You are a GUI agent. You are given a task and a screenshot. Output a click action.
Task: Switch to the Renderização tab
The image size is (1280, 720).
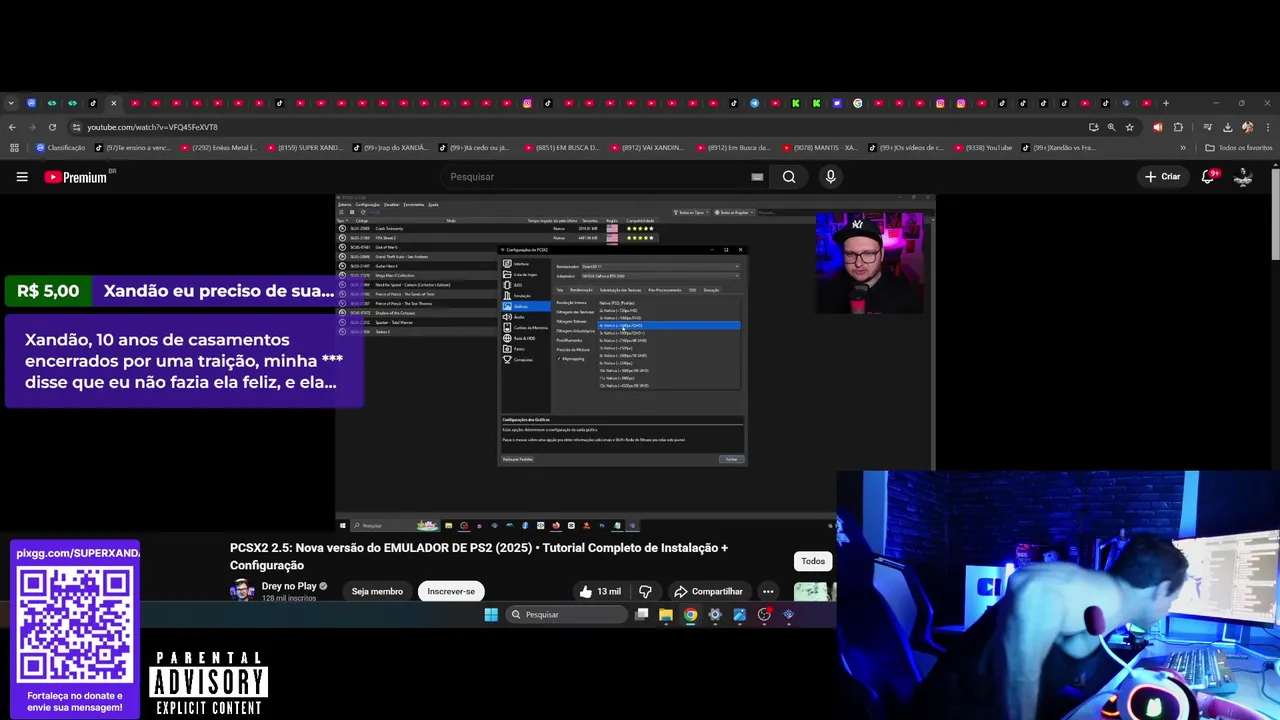(x=581, y=290)
